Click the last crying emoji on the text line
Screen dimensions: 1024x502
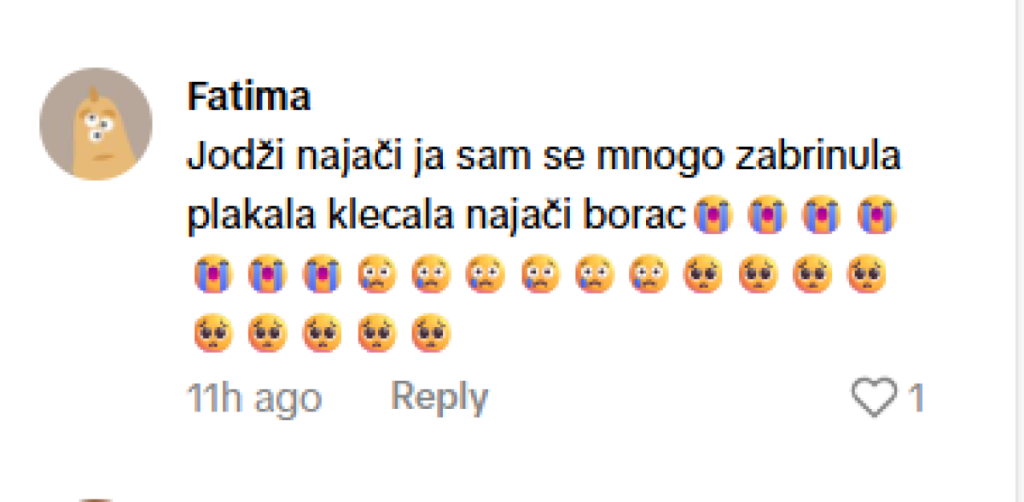877,217
